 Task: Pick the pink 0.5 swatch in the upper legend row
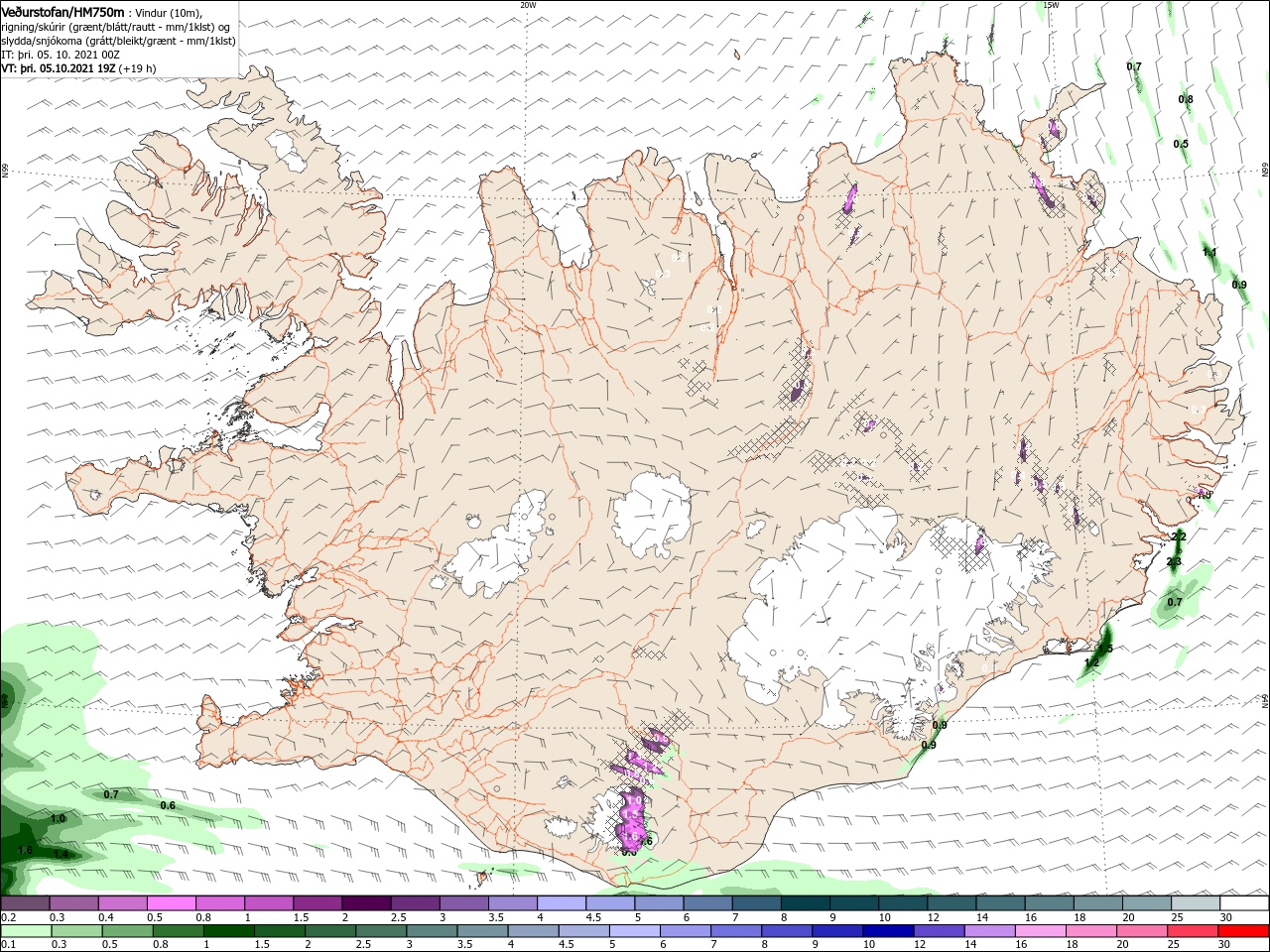(x=171, y=903)
